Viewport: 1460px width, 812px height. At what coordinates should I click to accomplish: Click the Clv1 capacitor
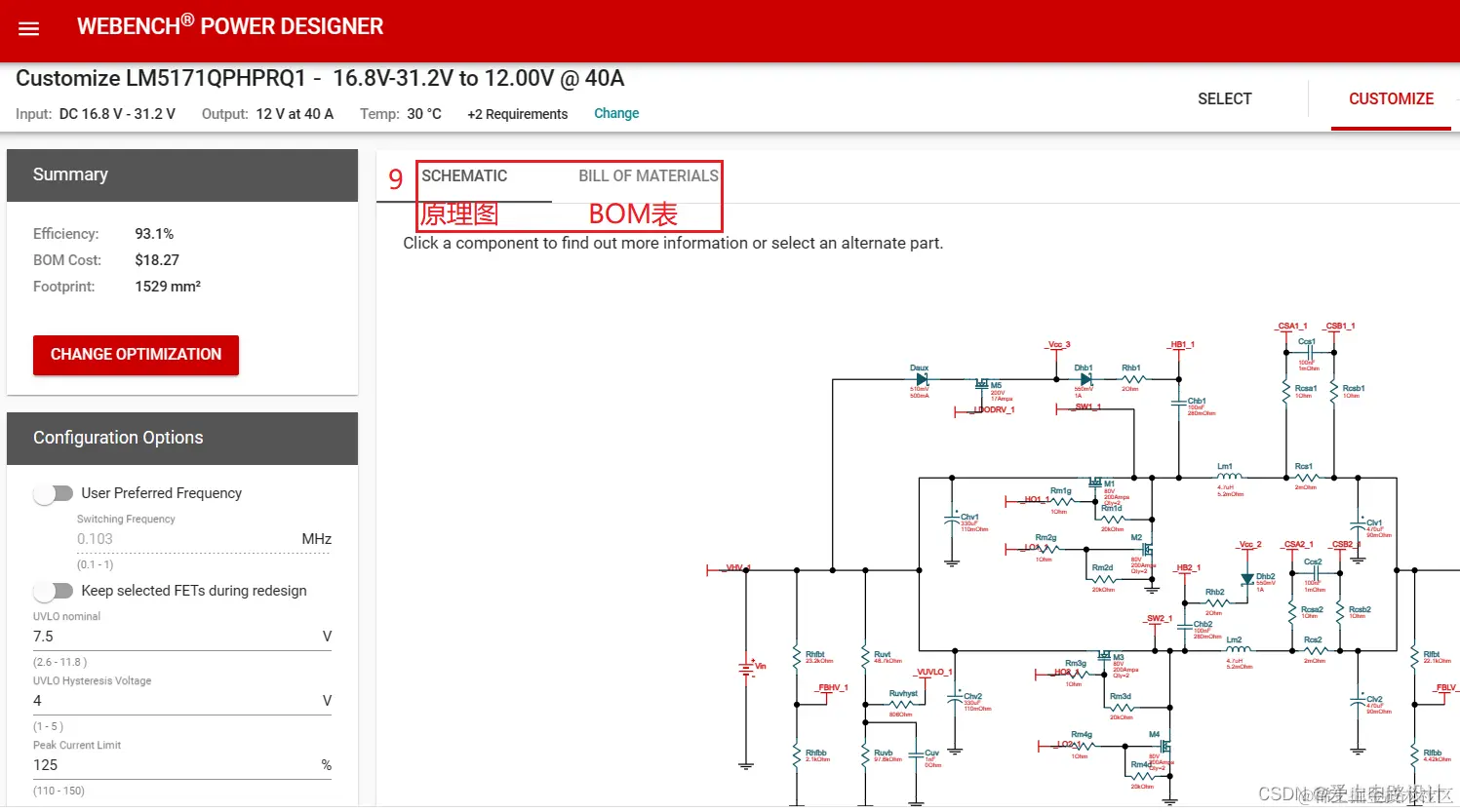[x=1358, y=526]
